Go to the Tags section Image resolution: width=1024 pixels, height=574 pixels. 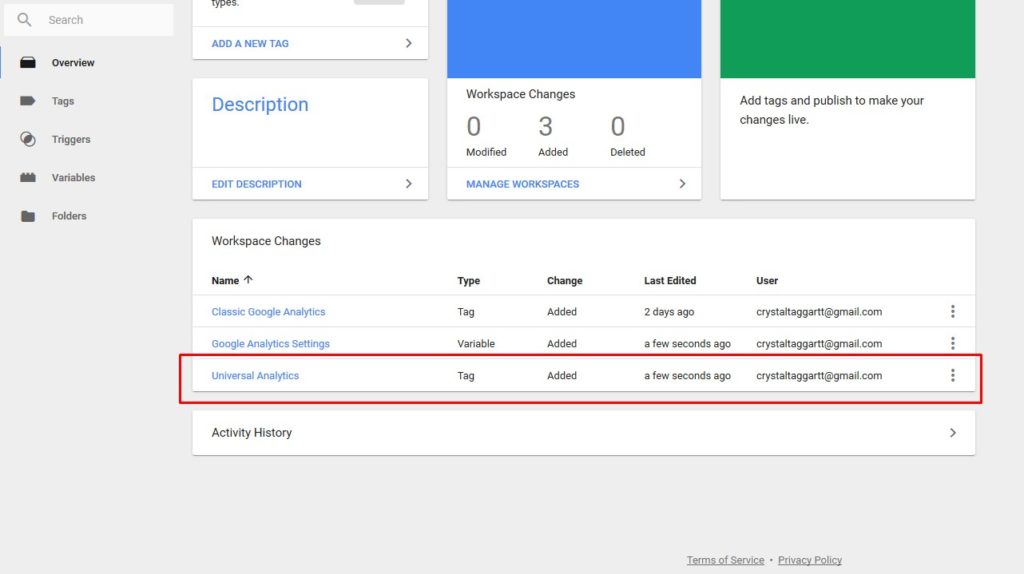coord(63,101)
